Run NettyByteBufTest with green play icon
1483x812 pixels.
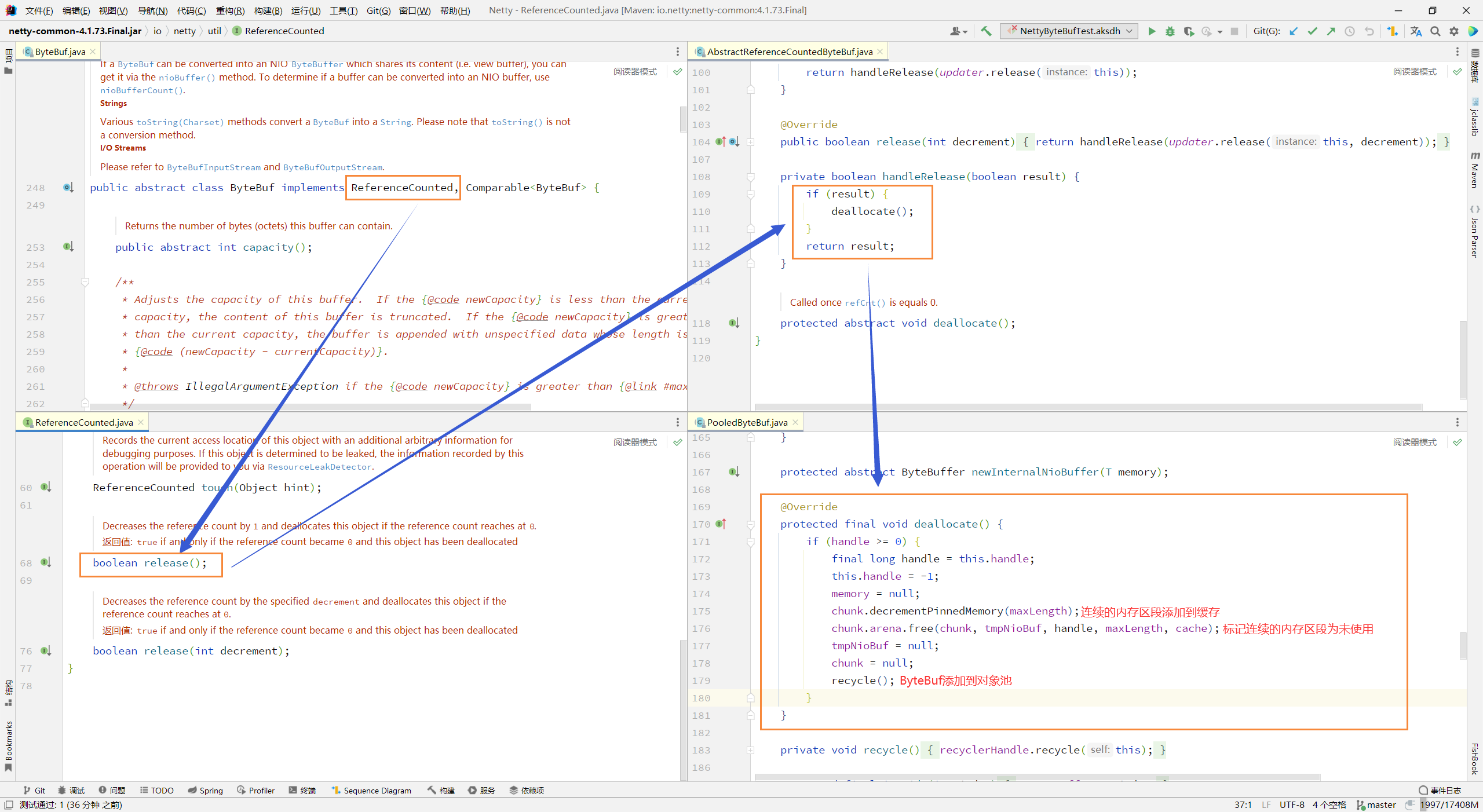pyautogui.click(x=1152, y=31)
